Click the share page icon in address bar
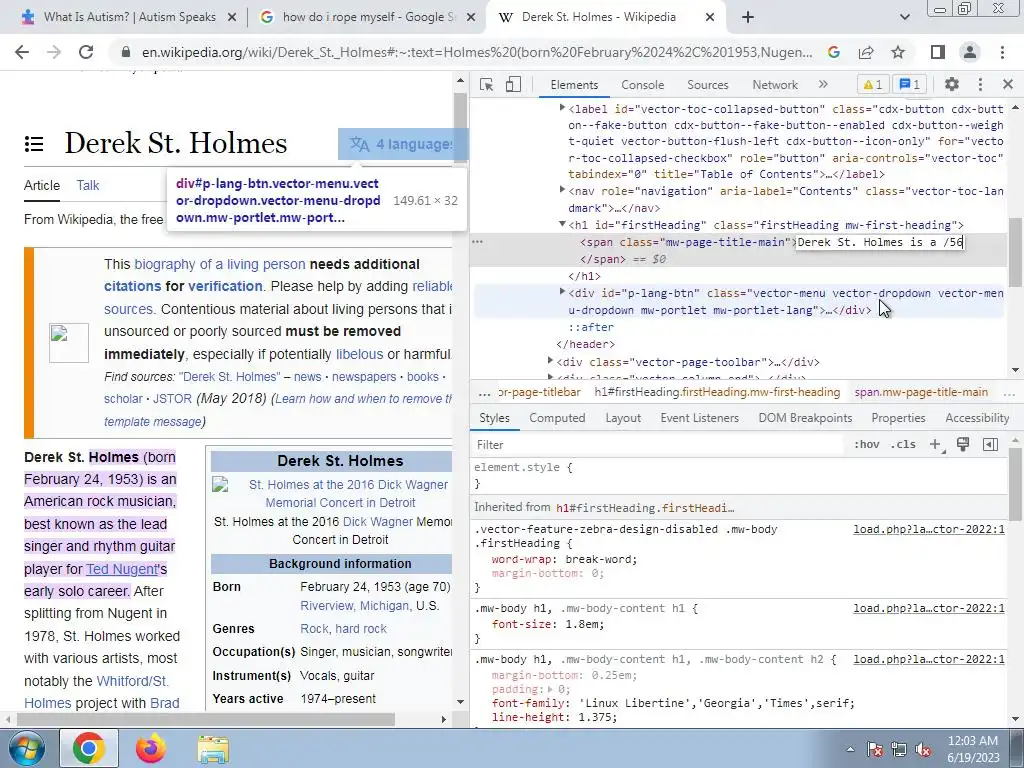 tap(866, 52)
